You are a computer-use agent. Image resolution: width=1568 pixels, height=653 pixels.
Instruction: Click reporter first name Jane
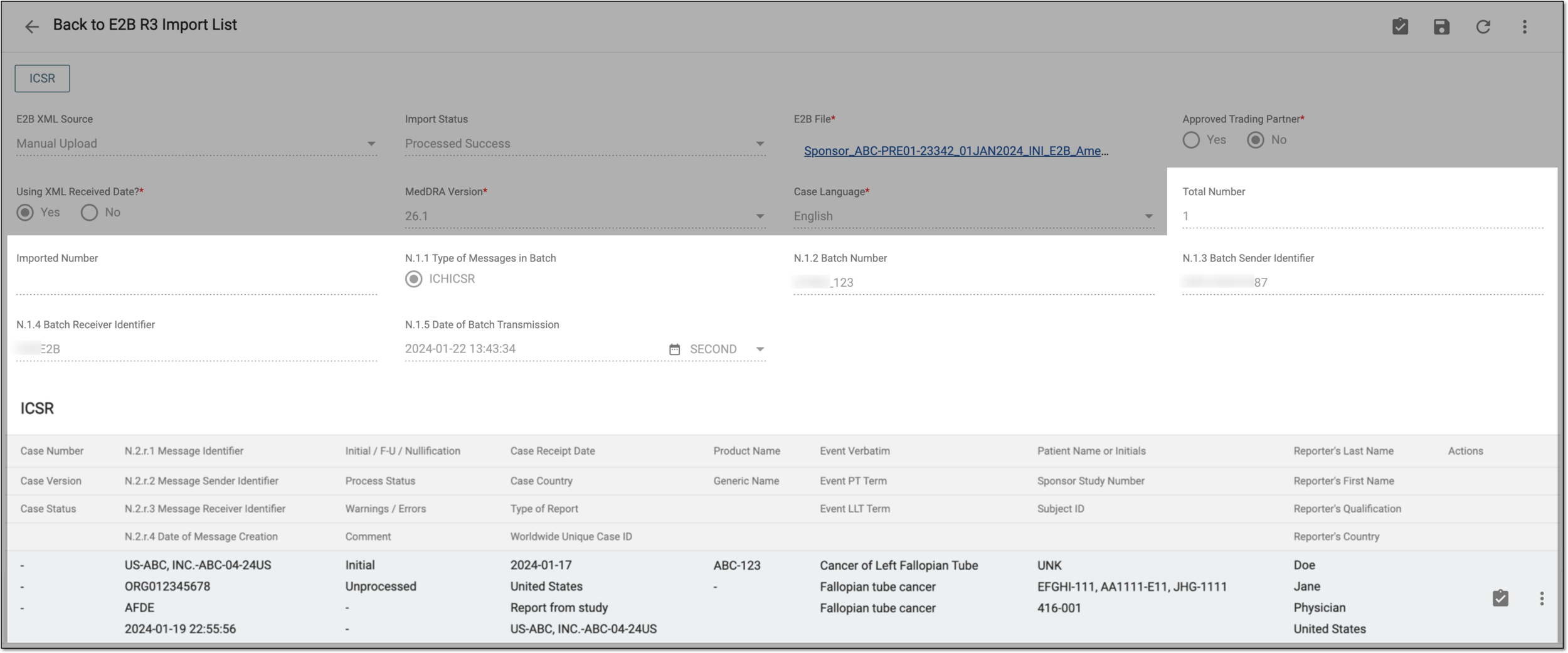pos(1306,587)
